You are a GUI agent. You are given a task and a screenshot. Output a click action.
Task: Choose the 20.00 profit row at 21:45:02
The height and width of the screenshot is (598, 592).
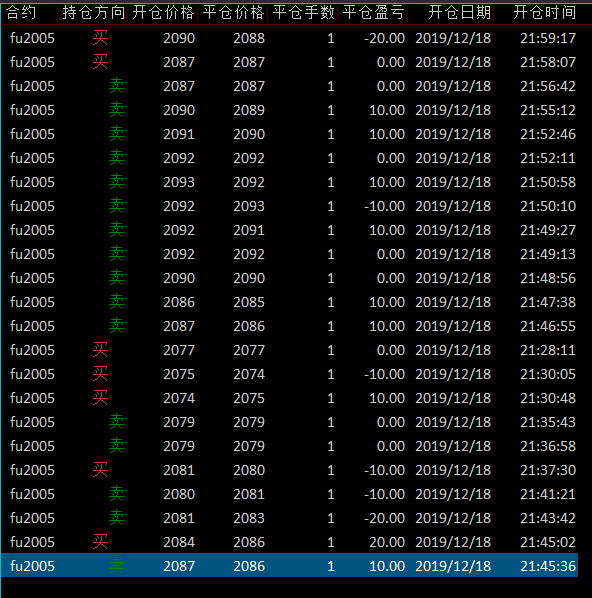[x=290, y=542]
